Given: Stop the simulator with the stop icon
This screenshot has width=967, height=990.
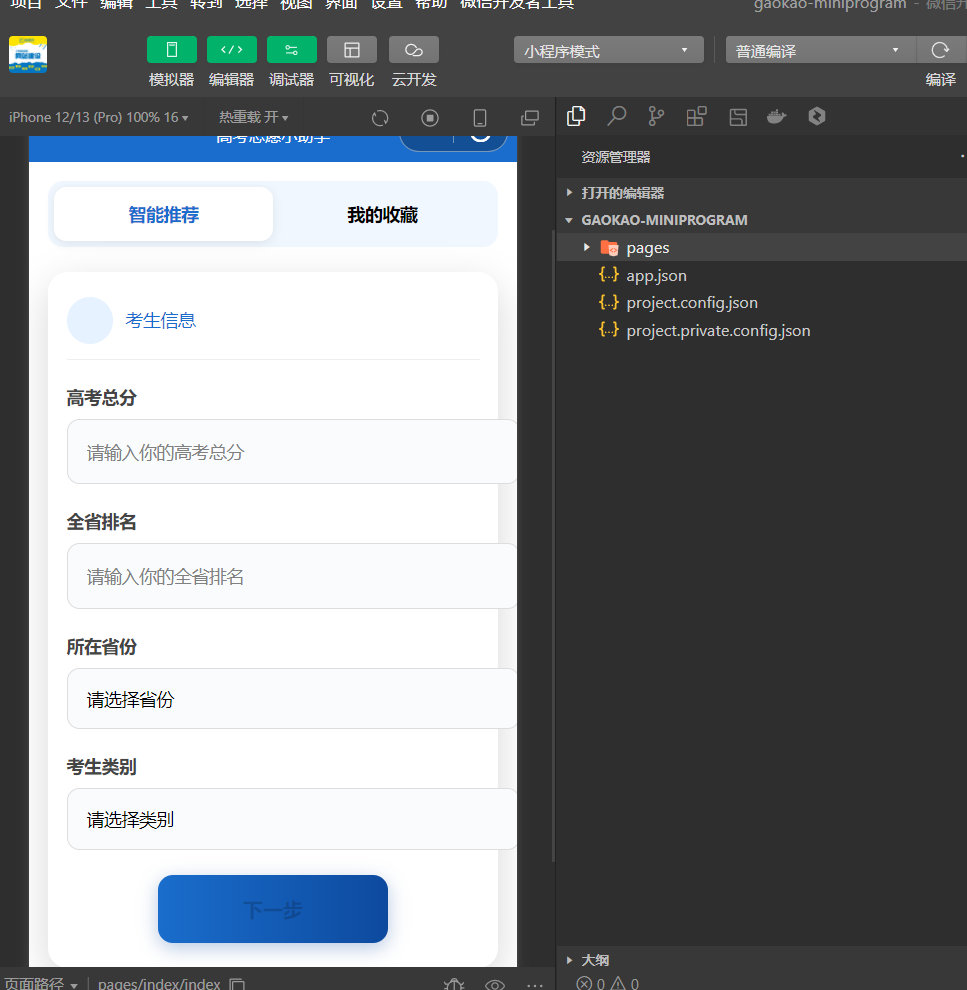Looking at the screenshot, I should pos(430,118).
